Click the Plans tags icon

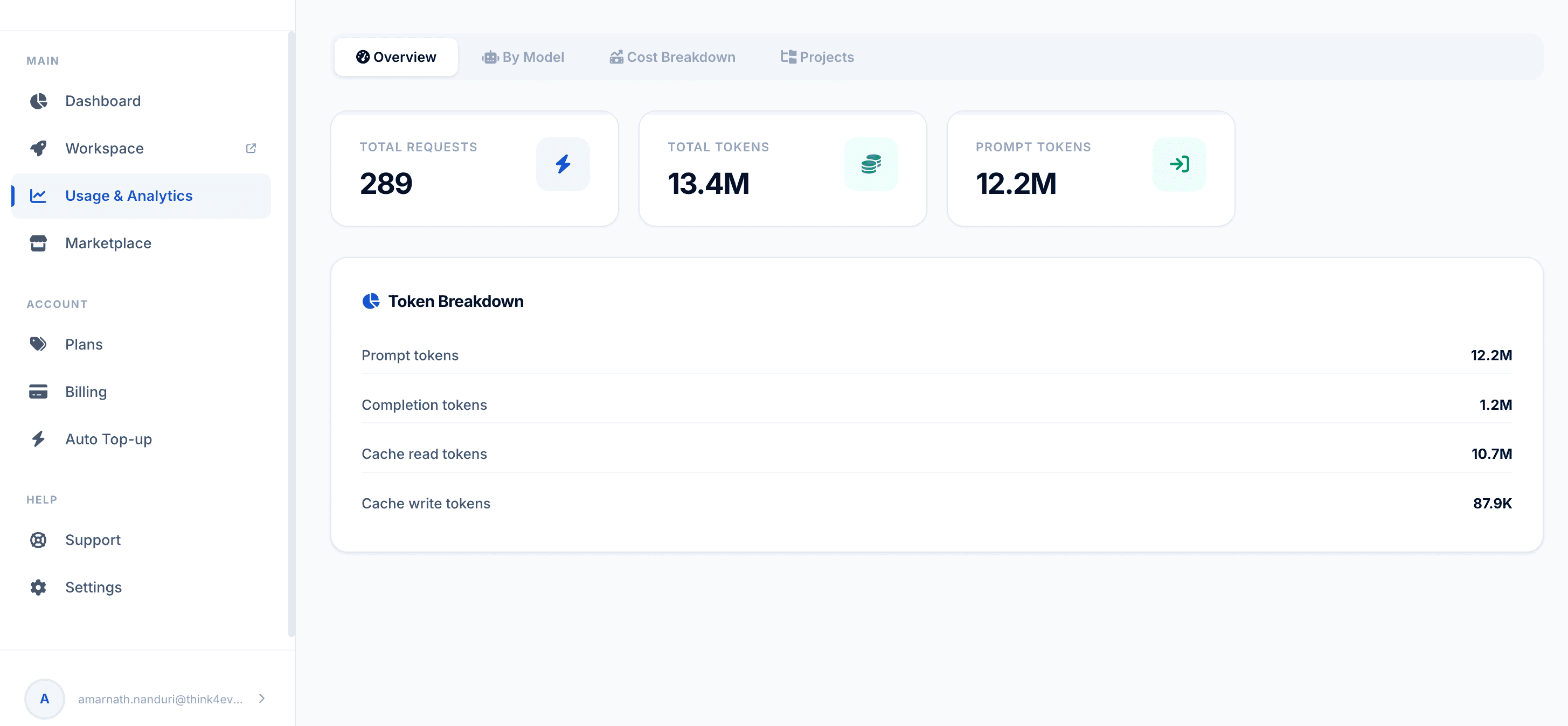pyautogui.click(x=38, y=345)
